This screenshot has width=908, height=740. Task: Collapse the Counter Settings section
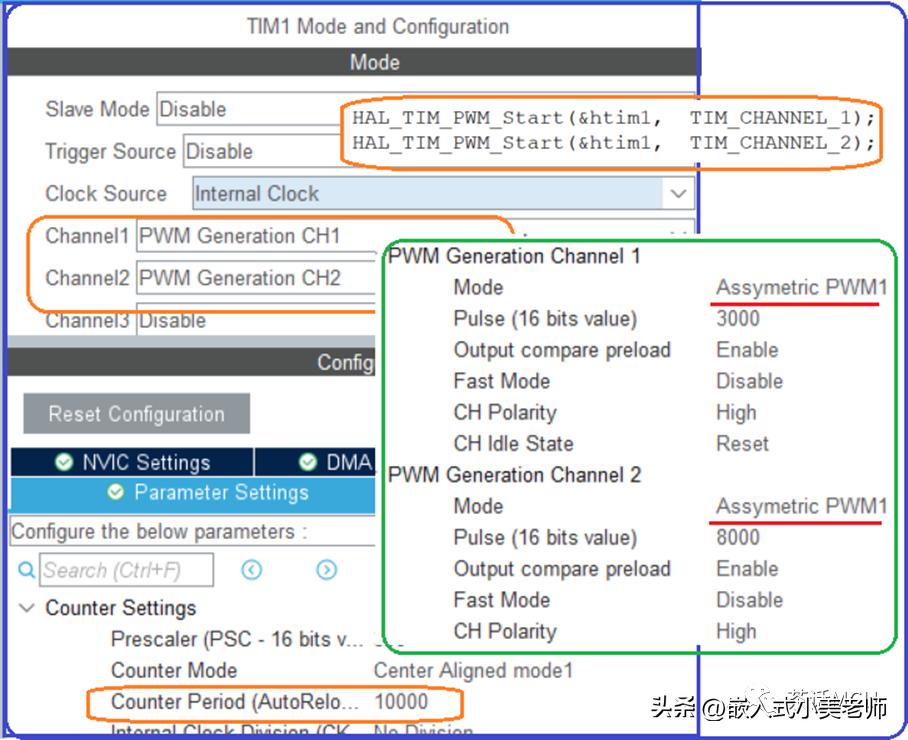pos(27,608)
